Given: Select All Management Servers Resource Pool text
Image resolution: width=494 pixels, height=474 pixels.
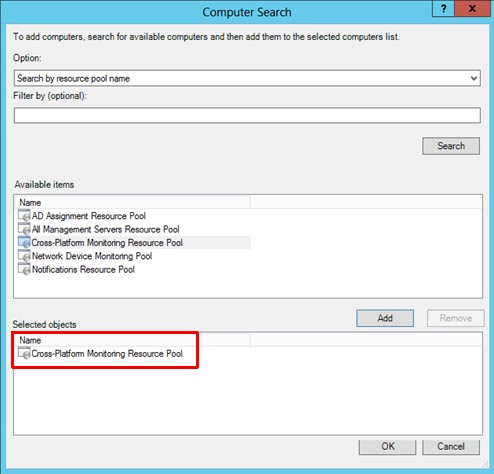Looking at the screenshot, I should click(106, 229).
